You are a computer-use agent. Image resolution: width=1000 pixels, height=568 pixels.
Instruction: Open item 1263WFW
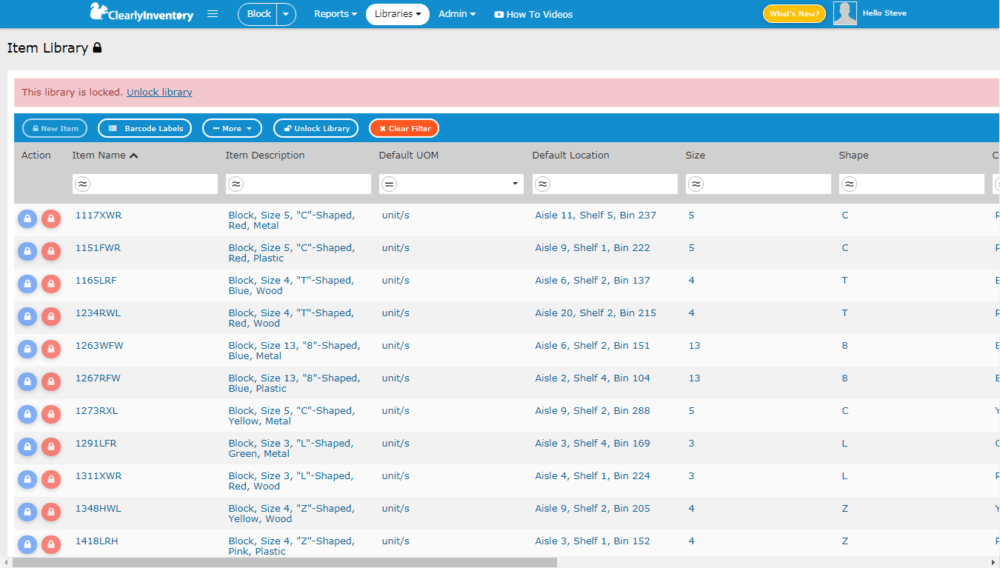(x=99, y=345)
